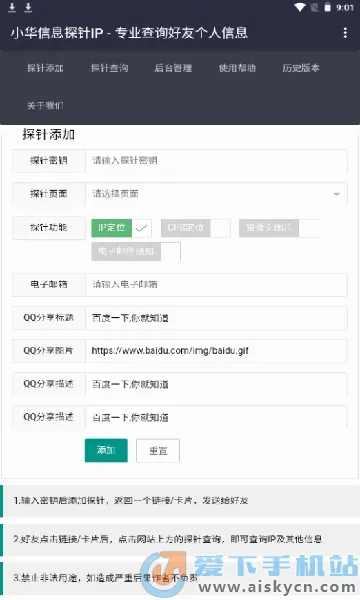This screenshot has height=600, width=360.
Task: Click instruction line 2.好友点击链接/卡片后
Action: (168, 539)
